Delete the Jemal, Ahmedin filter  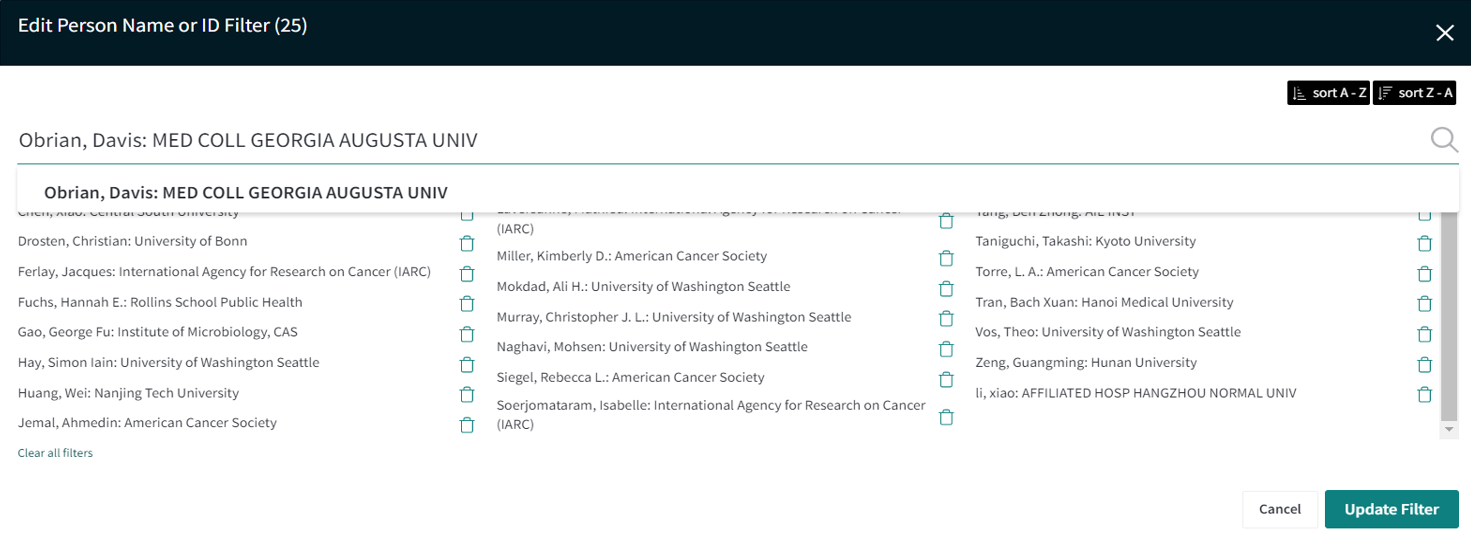coord(466,424)
